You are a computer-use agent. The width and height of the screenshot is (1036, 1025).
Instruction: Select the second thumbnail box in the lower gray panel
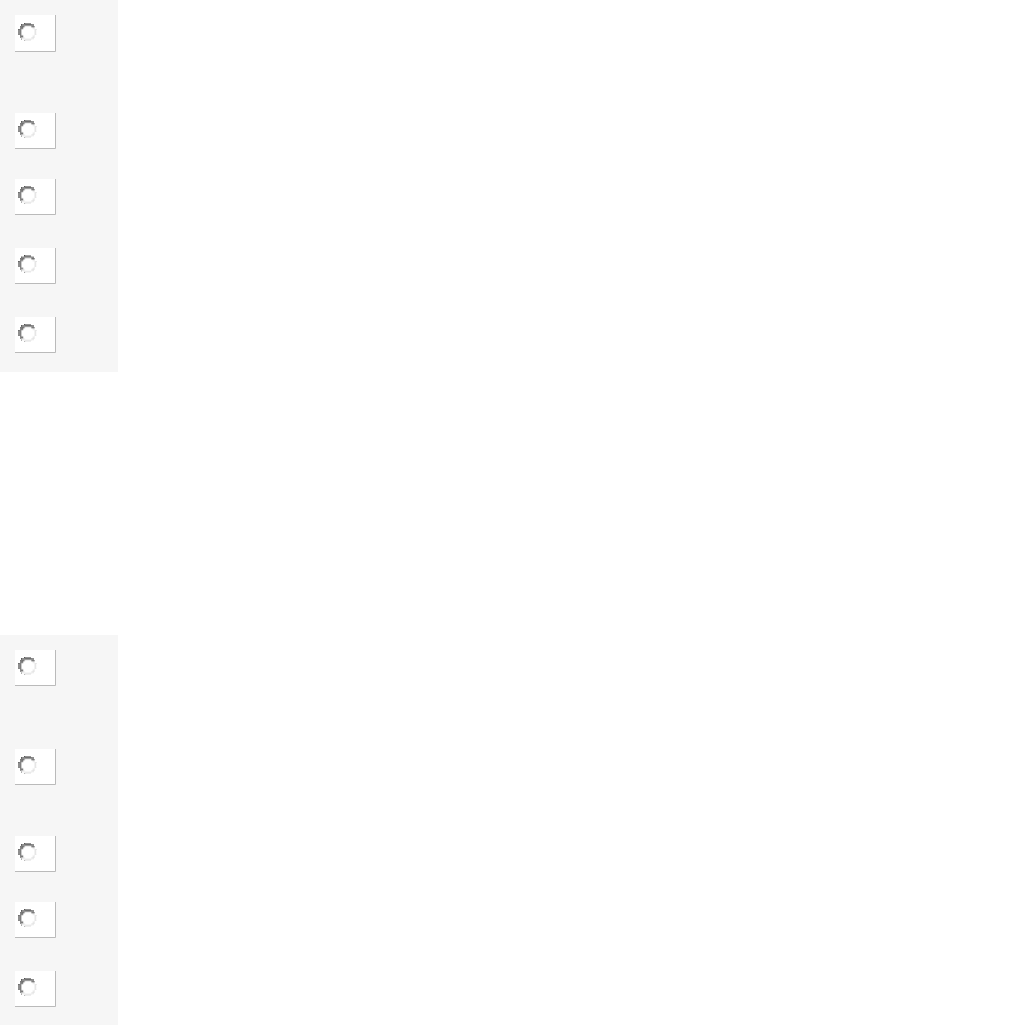(35, 767)
